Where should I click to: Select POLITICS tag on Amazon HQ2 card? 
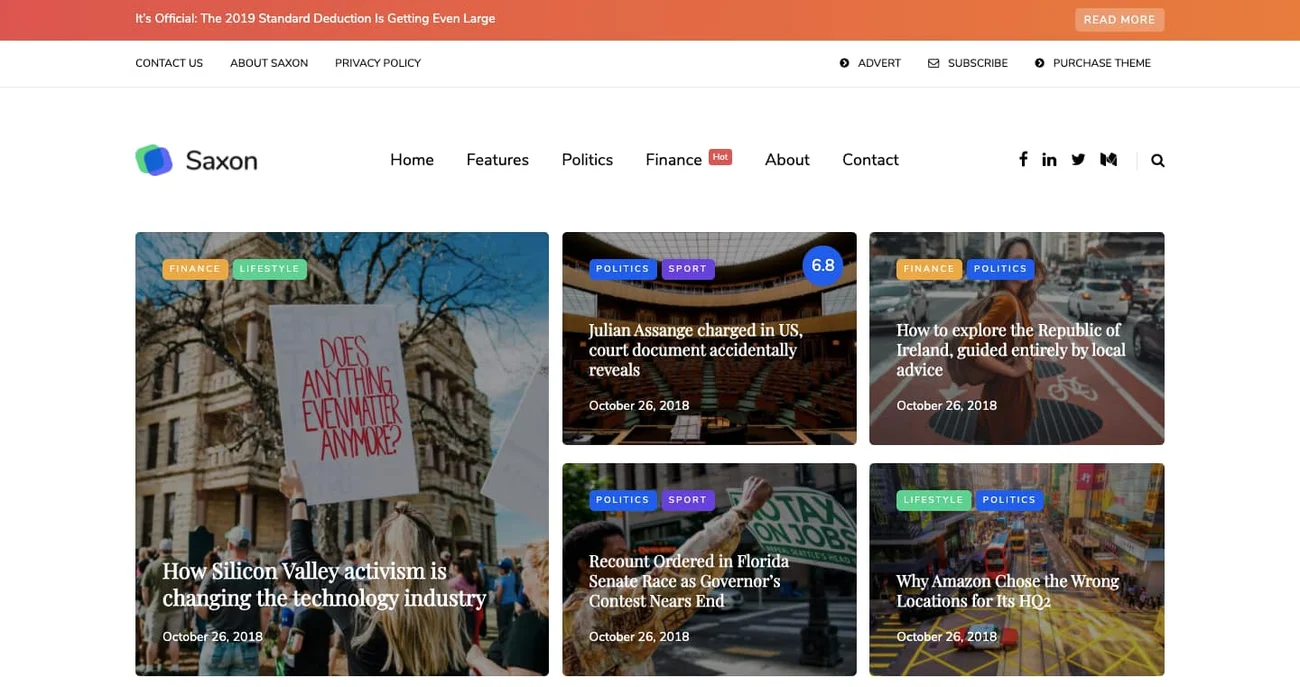pos(1010,500)
